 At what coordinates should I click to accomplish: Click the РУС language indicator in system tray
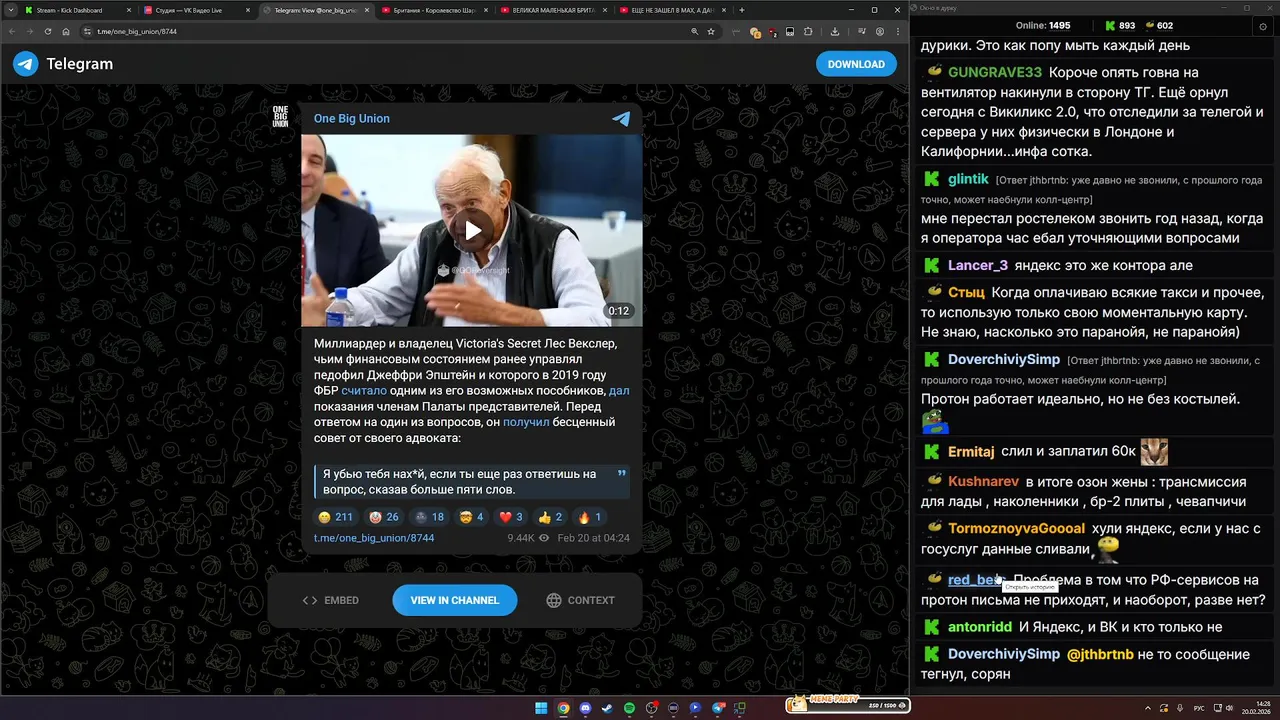pyautogui.click(x=1199, y=708)
